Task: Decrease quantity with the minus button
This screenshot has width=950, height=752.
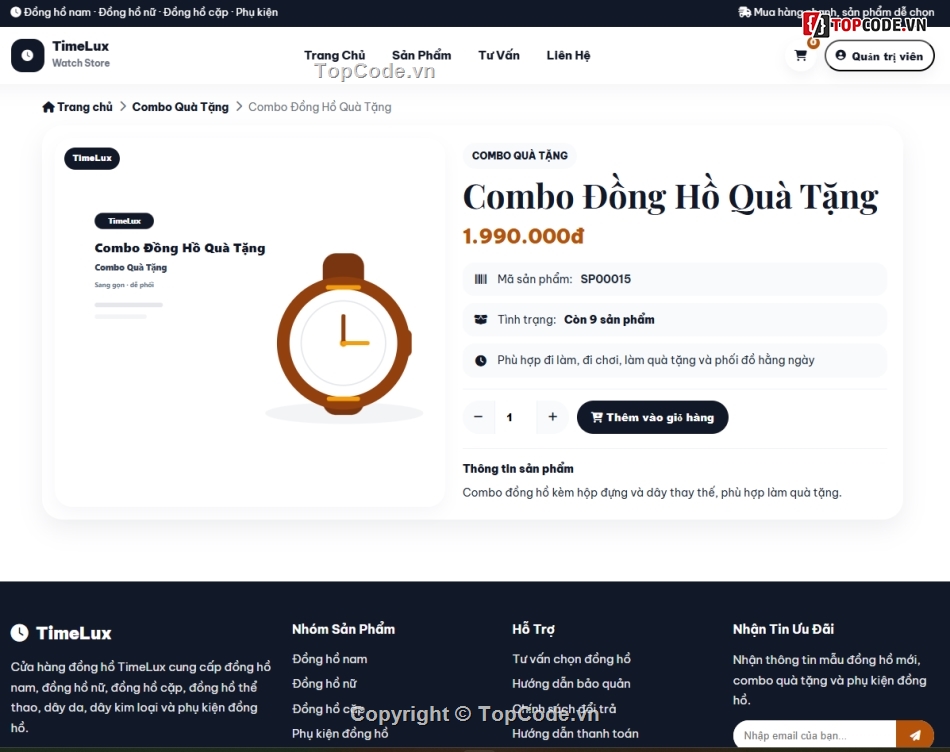Action: click(478, 417)
